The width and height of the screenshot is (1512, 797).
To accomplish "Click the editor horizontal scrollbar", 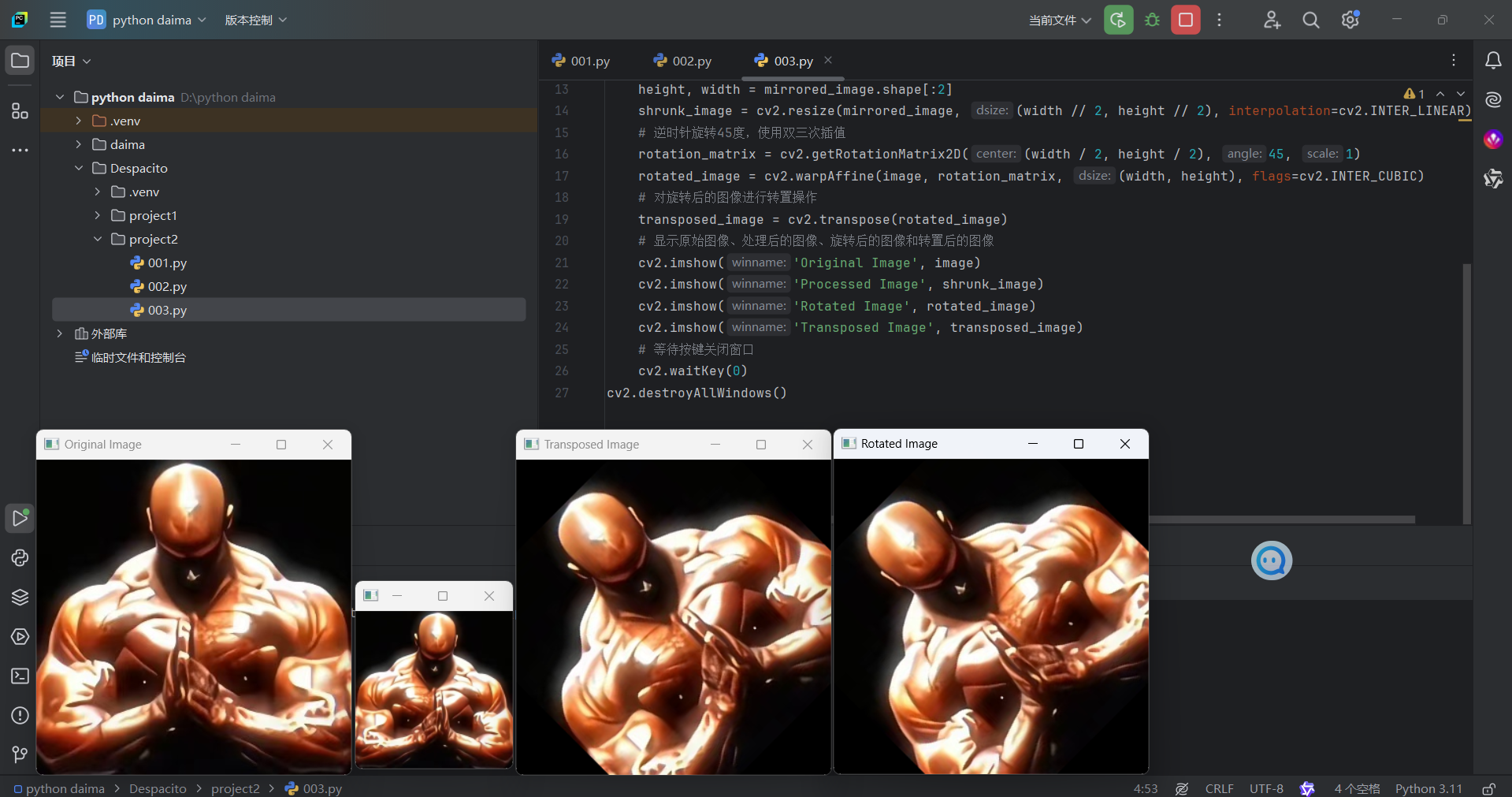I will (1282, 520).
